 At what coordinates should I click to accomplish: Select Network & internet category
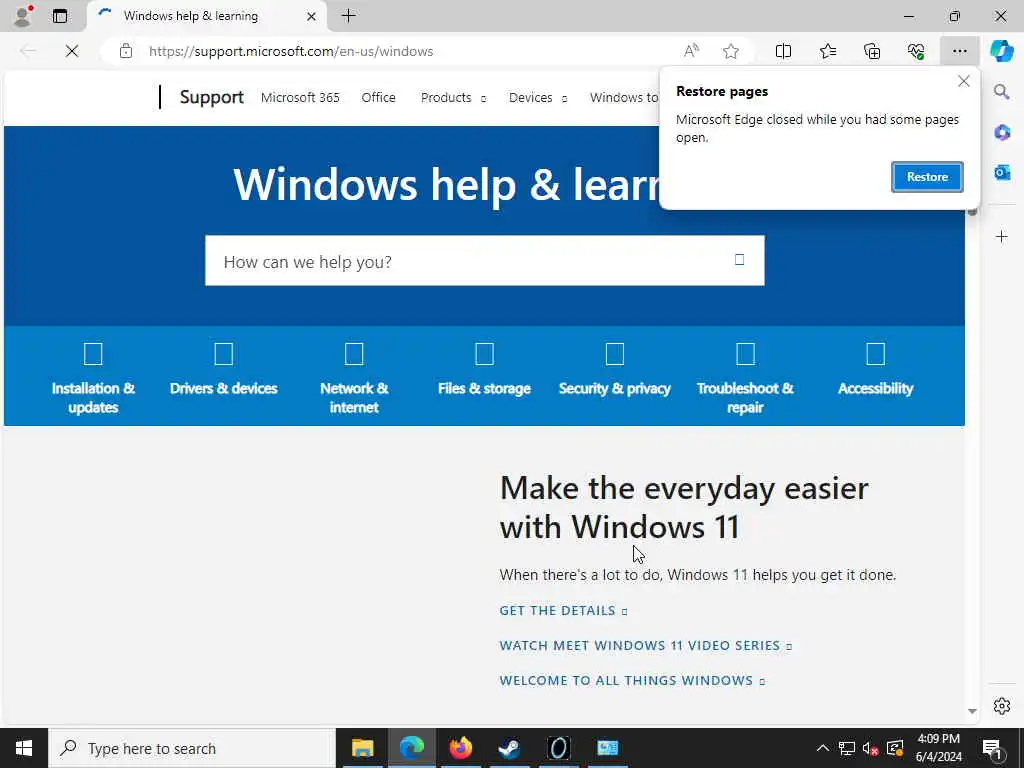coord(354,379)
